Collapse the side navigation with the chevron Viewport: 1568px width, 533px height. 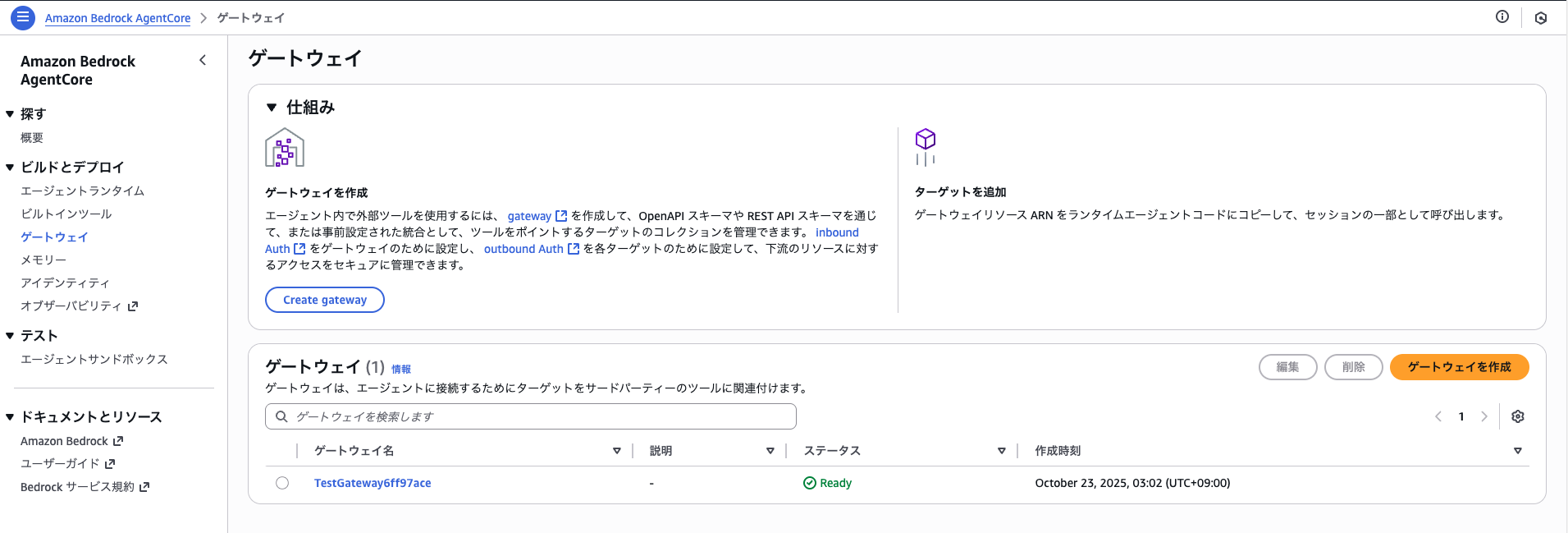click(203, 60)
